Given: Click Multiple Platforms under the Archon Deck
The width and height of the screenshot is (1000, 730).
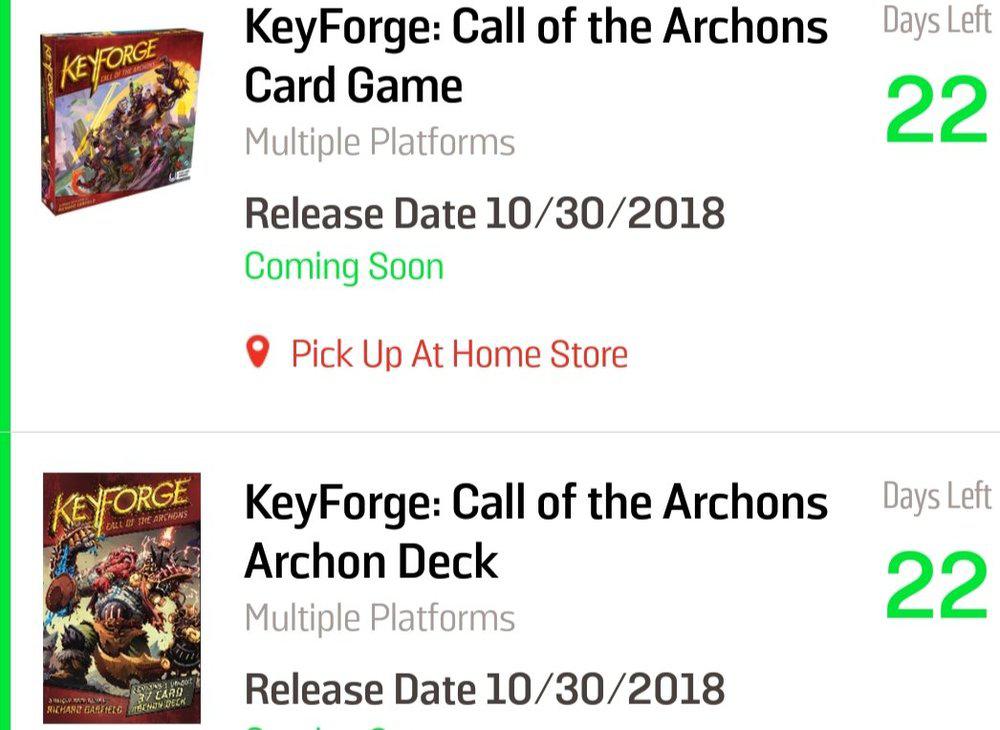Looking at the screenshot, I should (x=379, y=619).
